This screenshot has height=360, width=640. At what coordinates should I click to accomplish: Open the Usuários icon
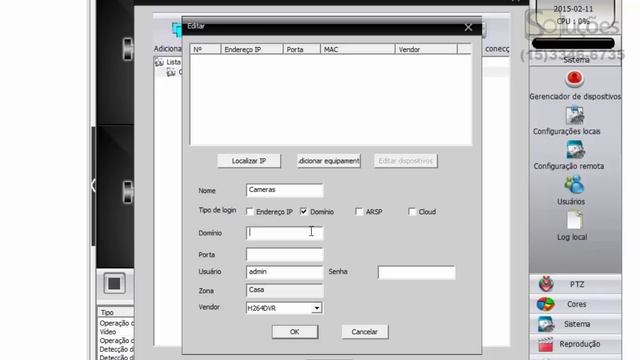tap(574, 185)
